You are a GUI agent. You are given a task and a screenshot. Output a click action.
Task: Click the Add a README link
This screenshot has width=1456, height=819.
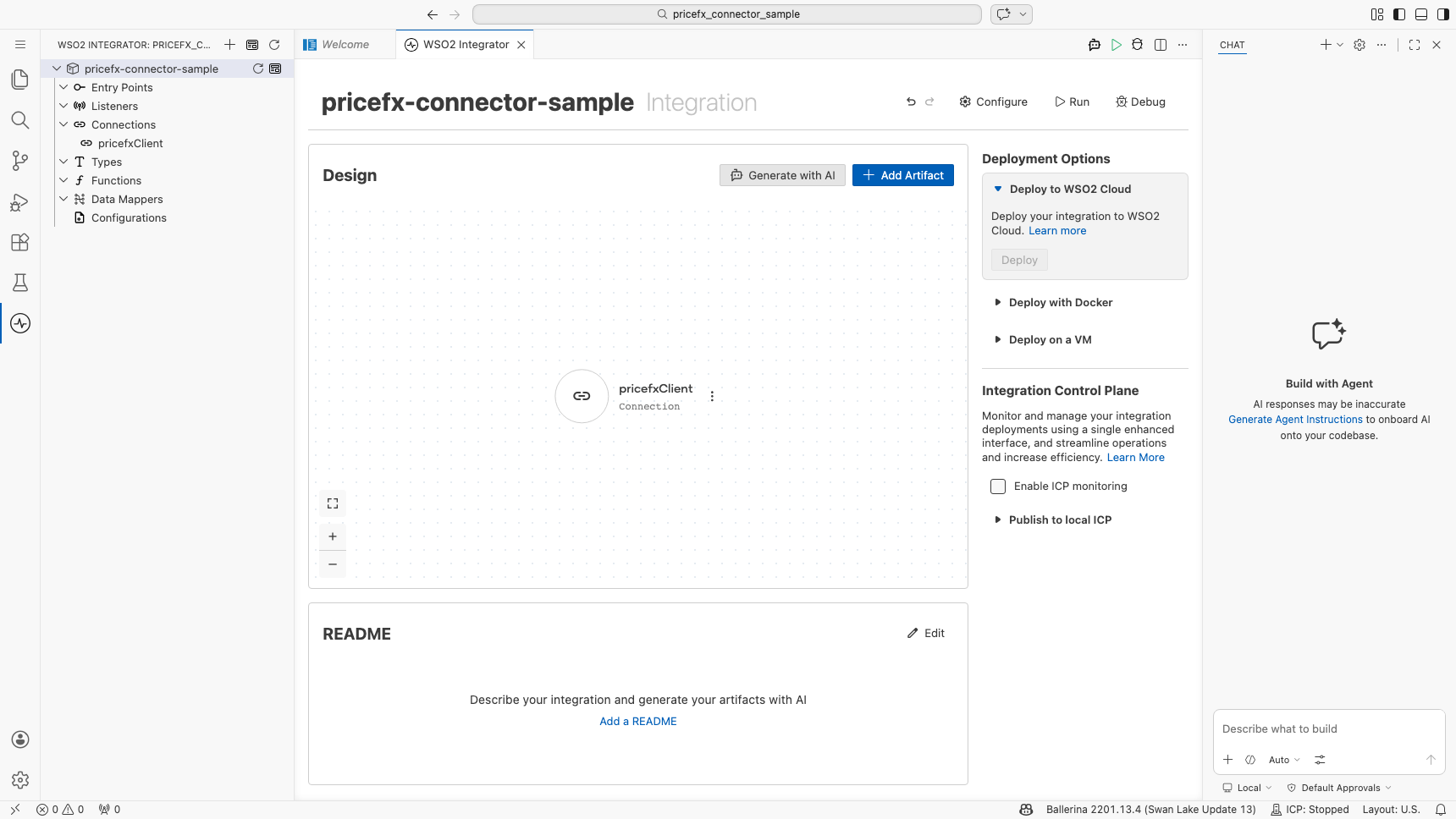(638, 722)
